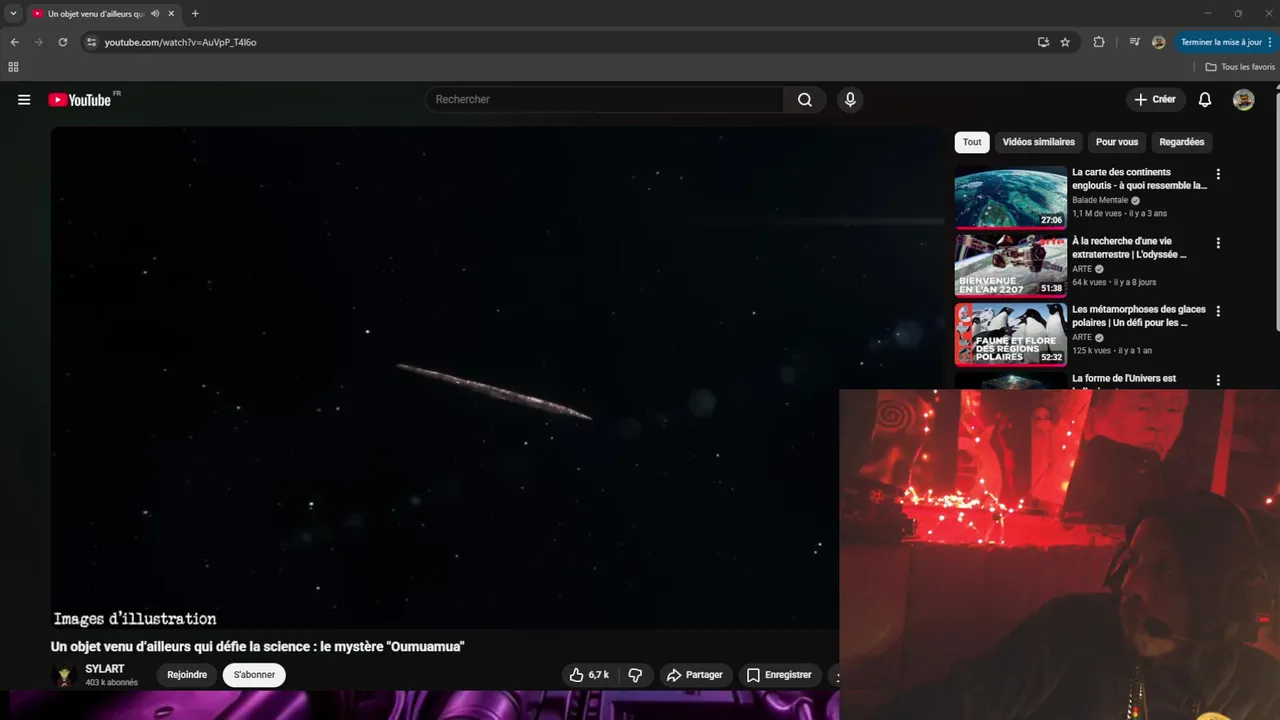
Task: Save video with Enregistrer button
Action: [x=779, y=675]
